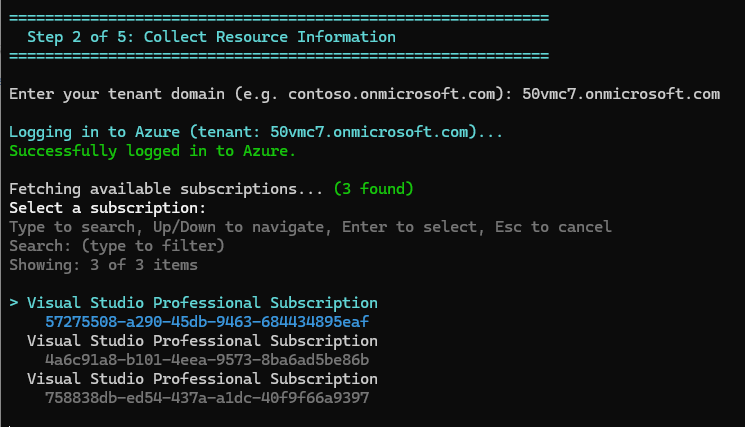Click the Fetching available subscriptions text
Screen dimensions: 745x427
pos(166,189)
